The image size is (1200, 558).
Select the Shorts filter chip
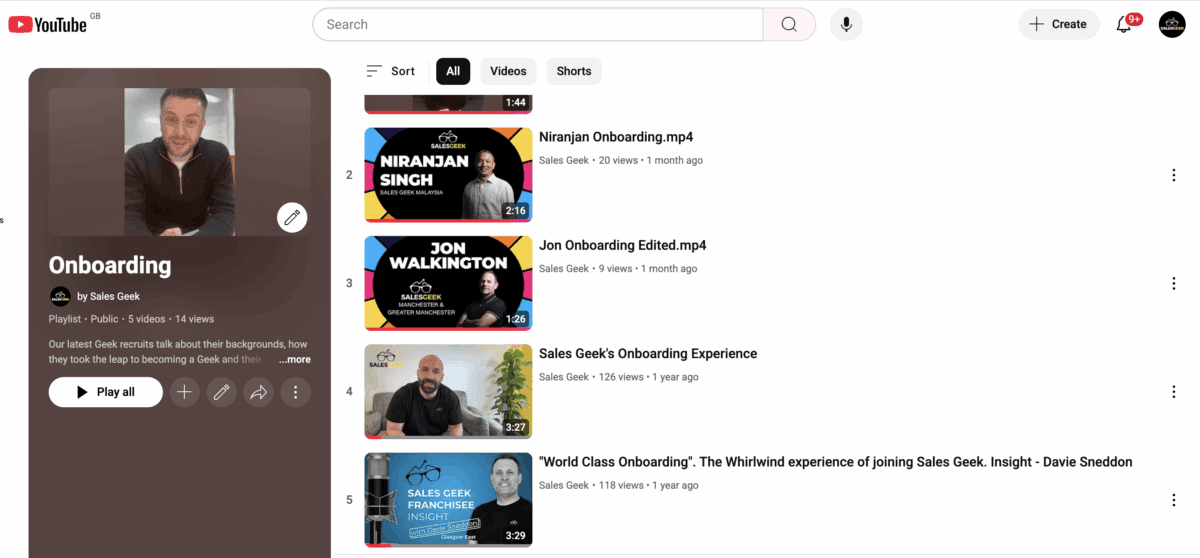pos(574,71)
